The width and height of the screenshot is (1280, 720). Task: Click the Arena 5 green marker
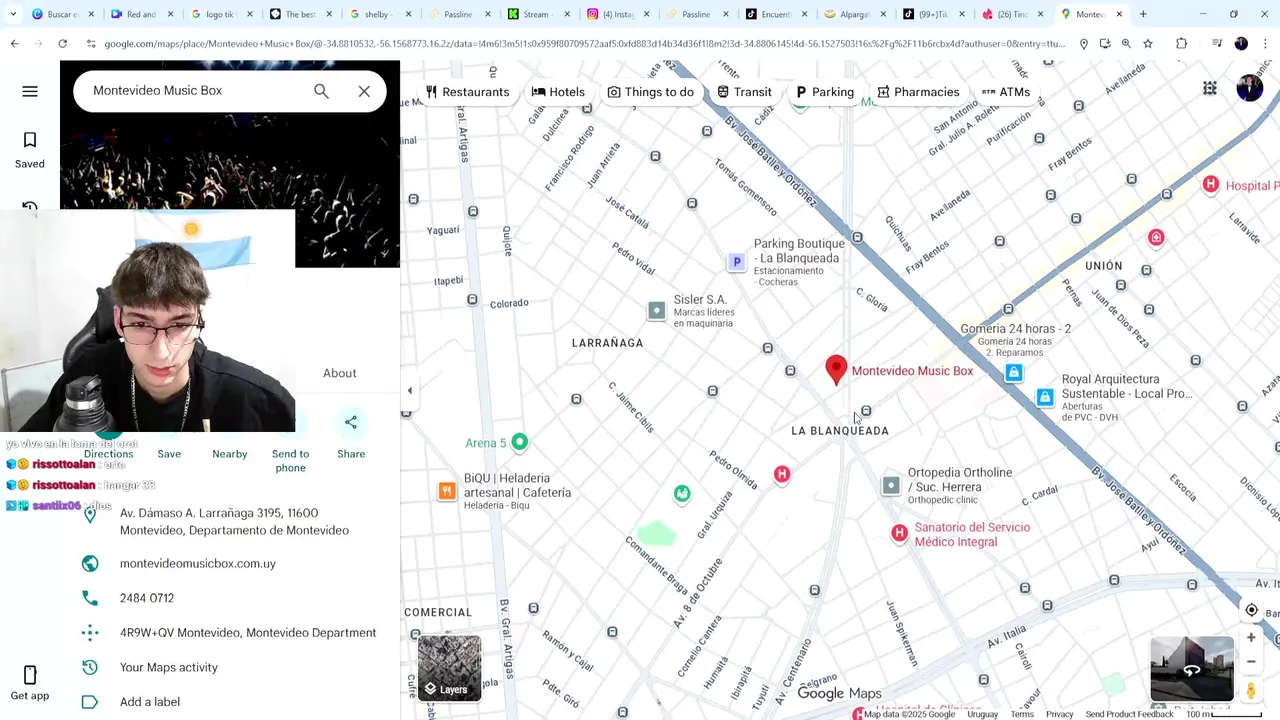point(519,442)
